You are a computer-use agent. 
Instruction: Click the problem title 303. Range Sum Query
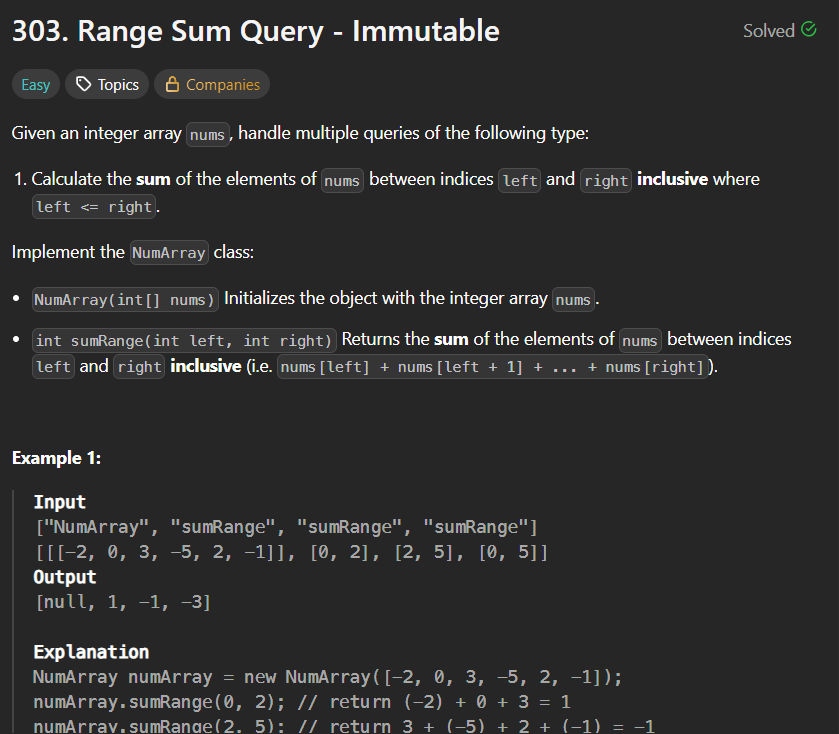click(256, 32)
